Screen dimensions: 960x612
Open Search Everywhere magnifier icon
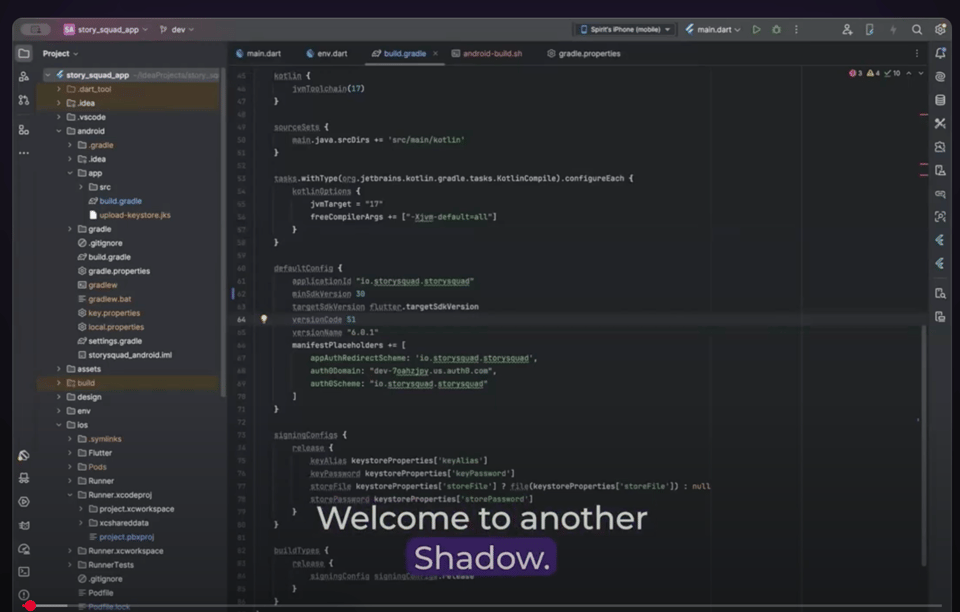(x=917, y=30)
